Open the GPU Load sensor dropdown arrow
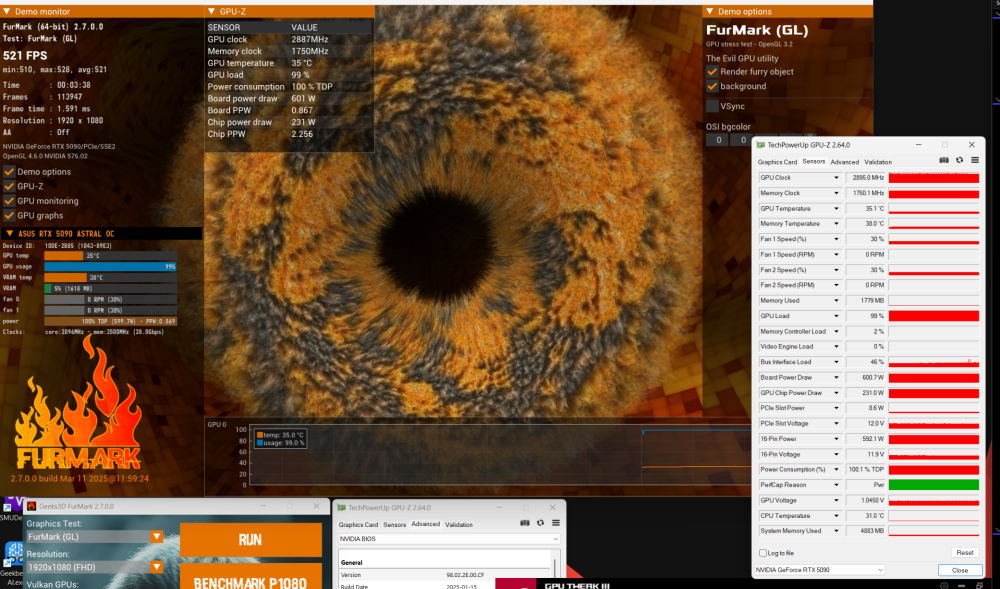The width and height of the screenshot is (1000, 589). point(836,316)
